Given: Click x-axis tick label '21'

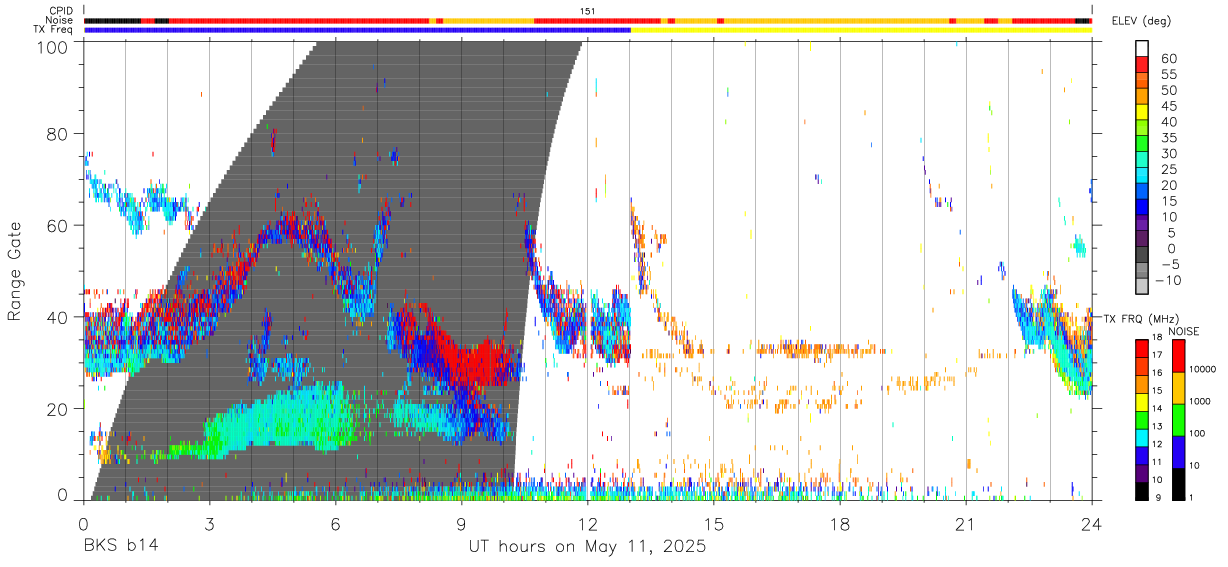Looking at the screenshot, I should (965, 524).
